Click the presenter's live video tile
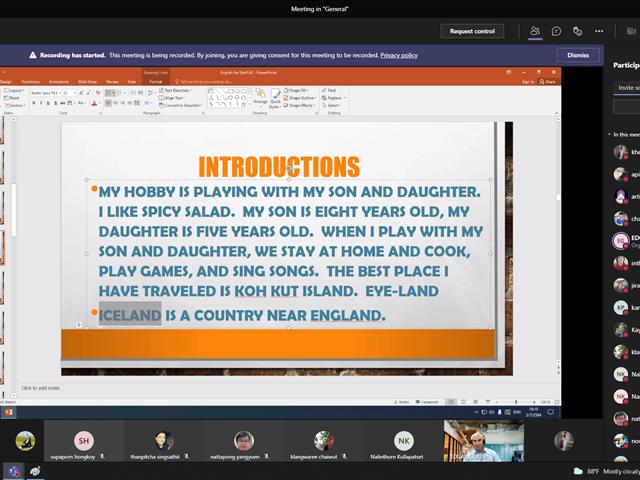The image size is (640, 480). pyautogui.click(x=484, y=441)
